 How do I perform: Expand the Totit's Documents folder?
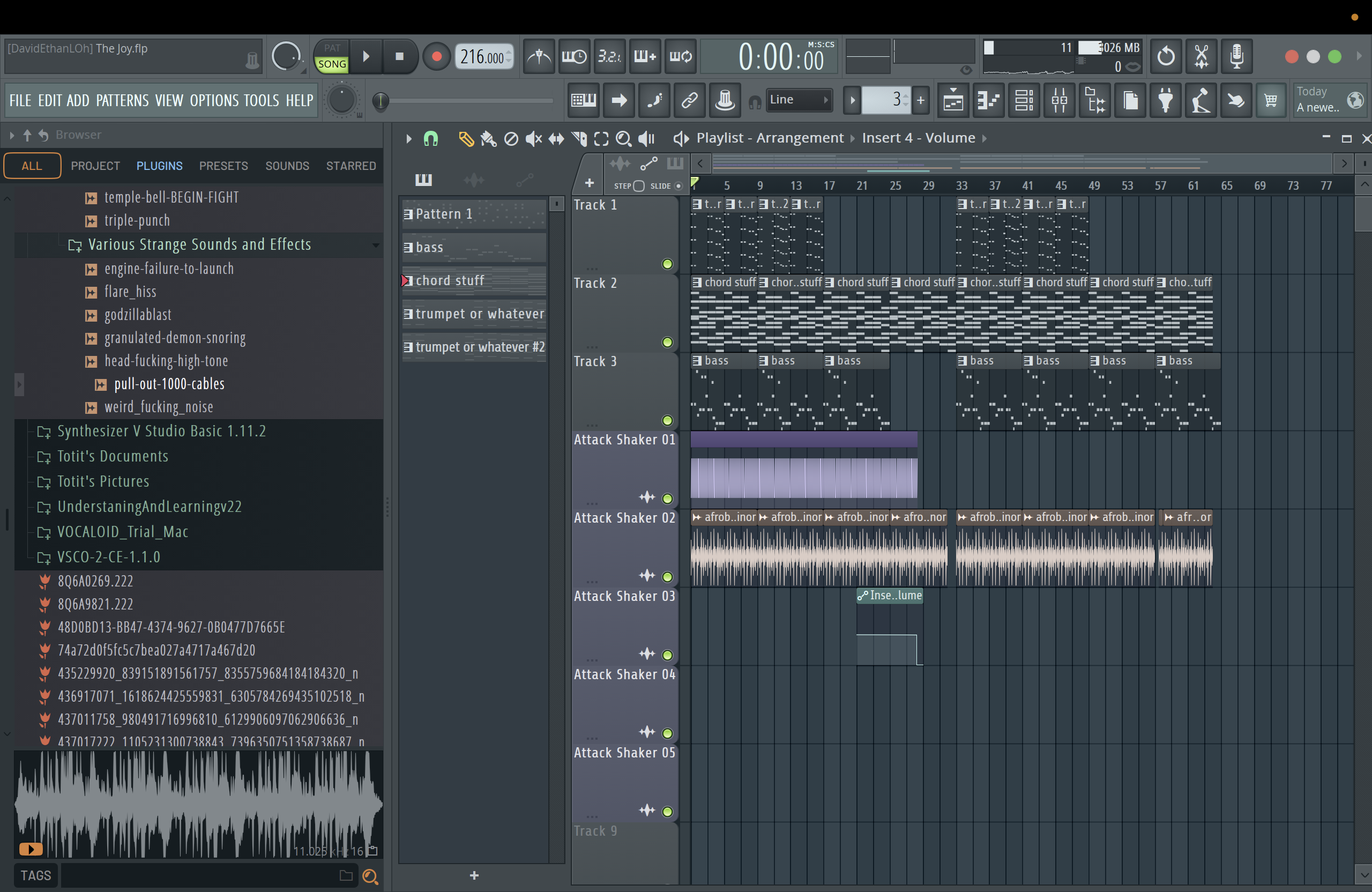pos(44,457)
